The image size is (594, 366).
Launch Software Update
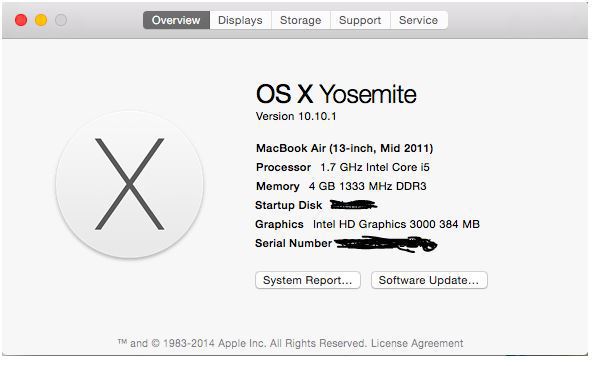[429, 280]
